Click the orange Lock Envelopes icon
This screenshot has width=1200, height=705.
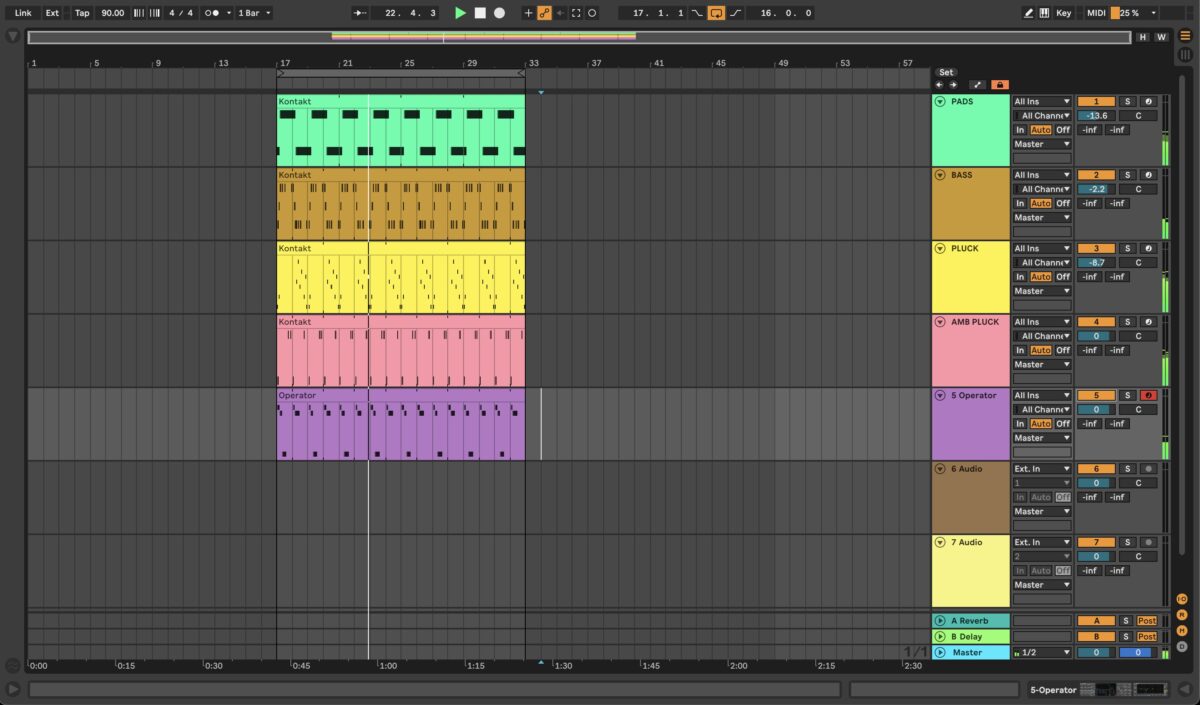[999, 85]
